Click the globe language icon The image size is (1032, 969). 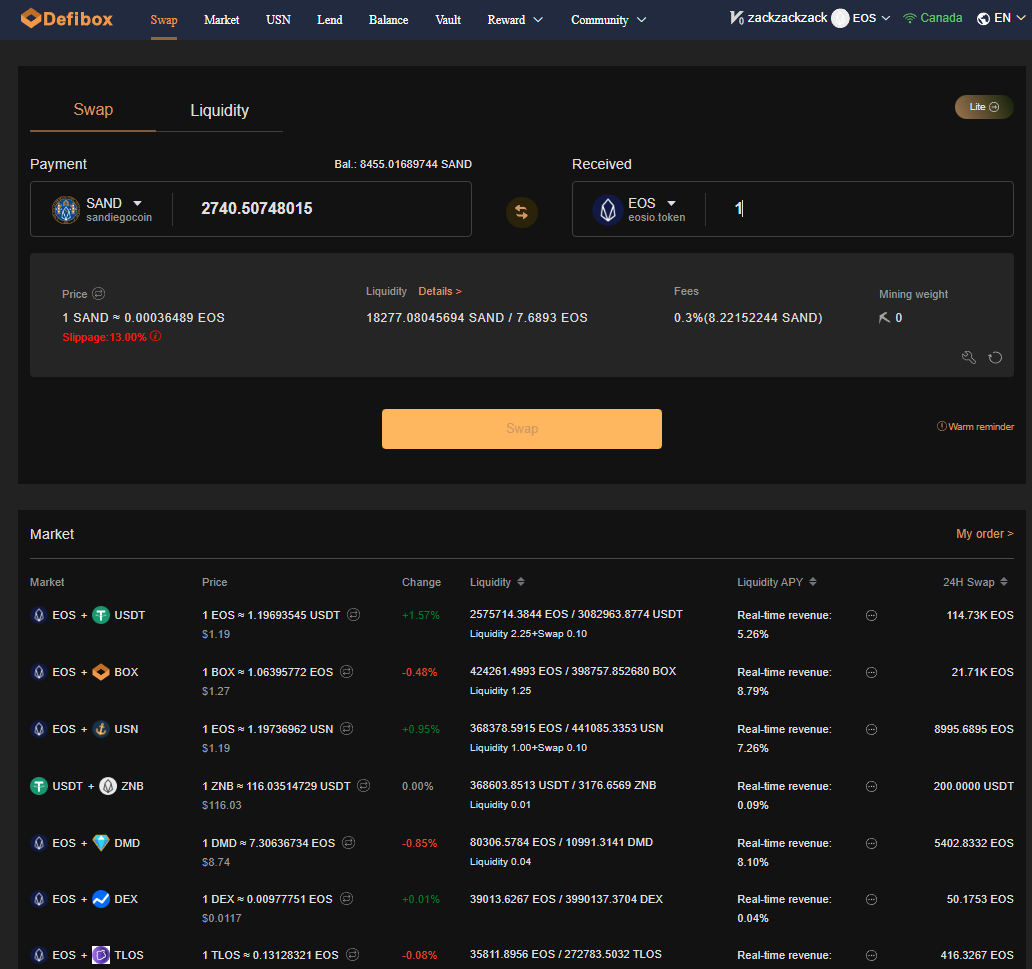(x=983, y=18)
